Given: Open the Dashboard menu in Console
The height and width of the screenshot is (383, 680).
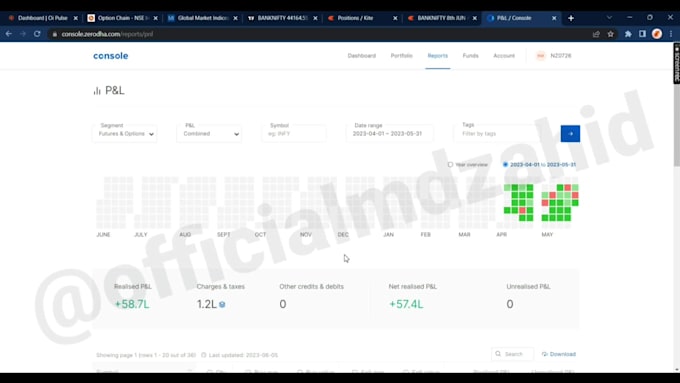Looking at the screenshot, I should point(361,56).
